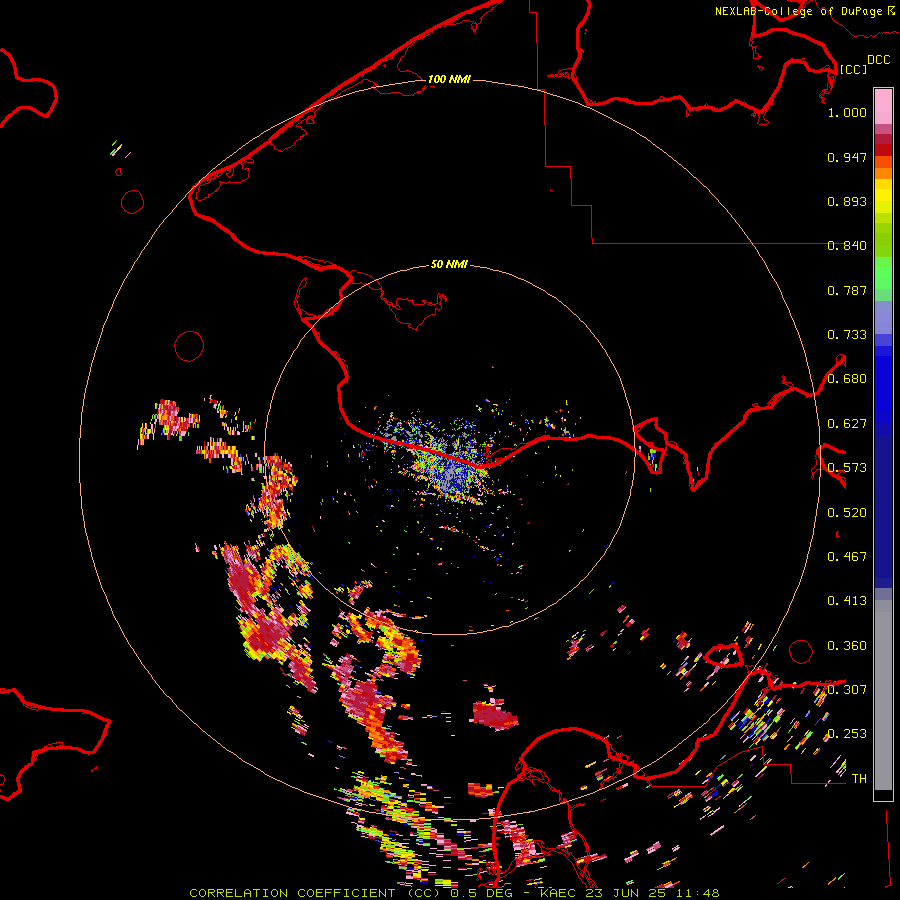
Task: Click the 50 NMI range ring label
Action: [449, 264]
